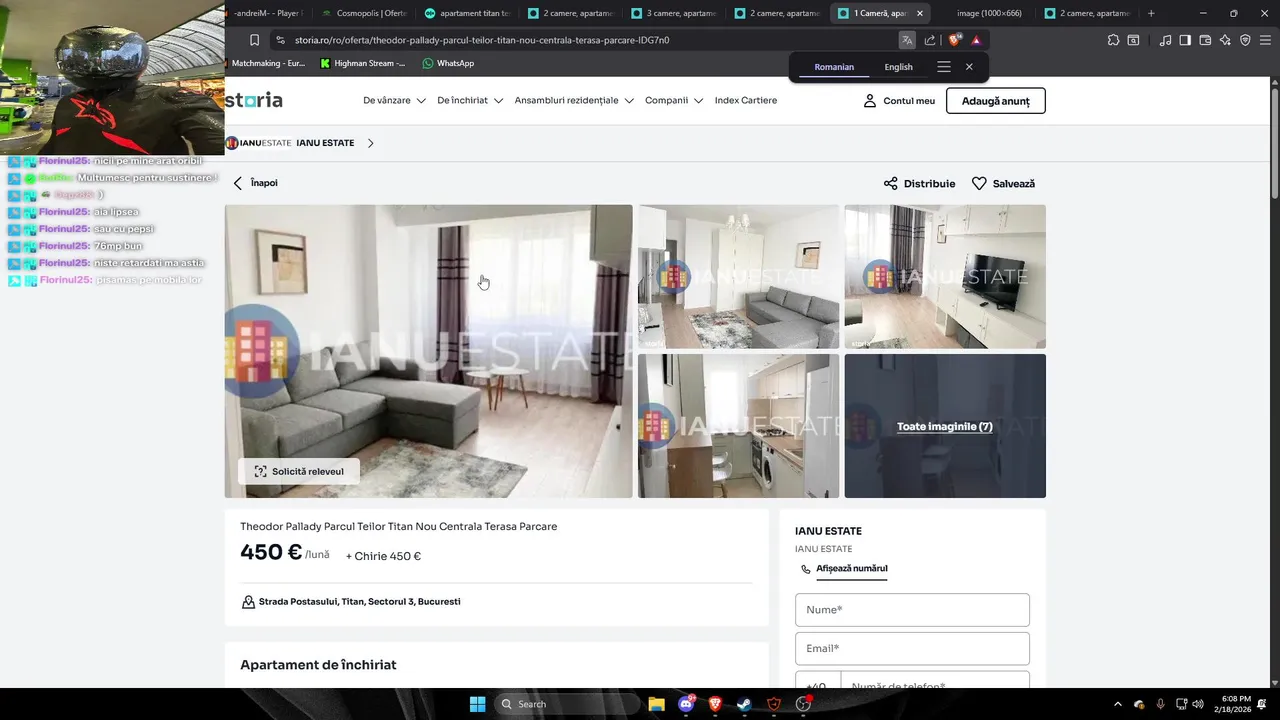Switch to the Cosmopolis | Oferte tab
This screenshot has height=720, width=1280.
point(365,13)
